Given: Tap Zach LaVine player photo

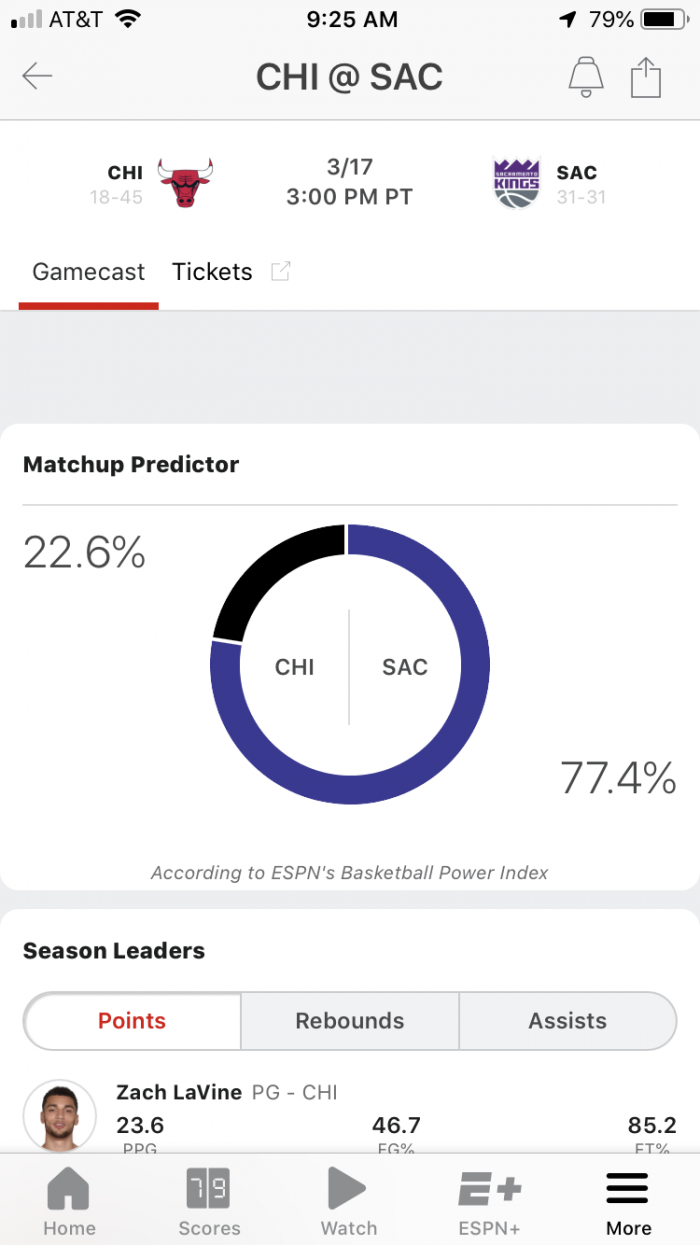Looking at the screenshot, I should pyautogui.click(x=60, y=1115).
